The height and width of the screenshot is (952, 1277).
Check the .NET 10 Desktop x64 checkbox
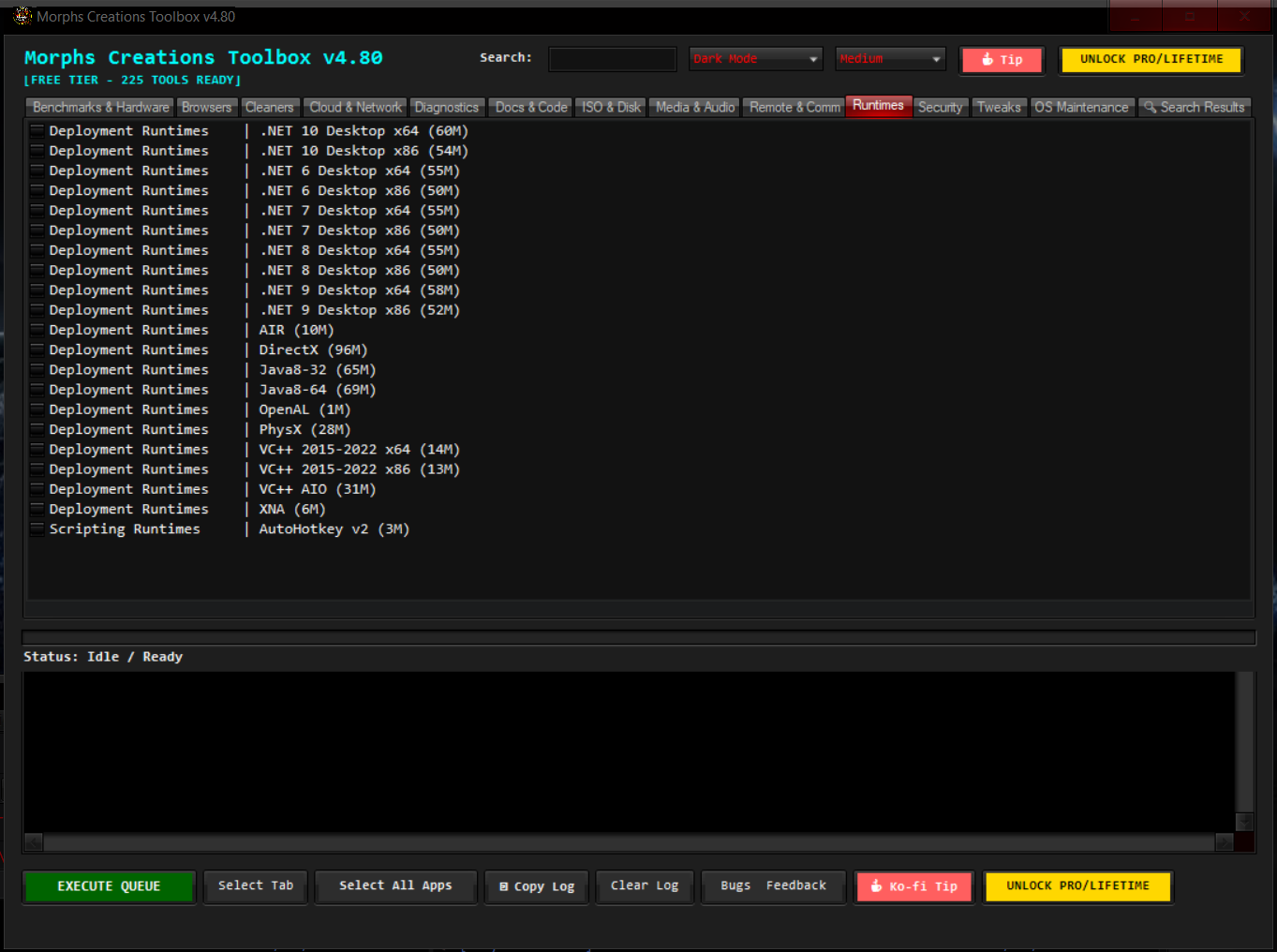(x=37, y=131)
